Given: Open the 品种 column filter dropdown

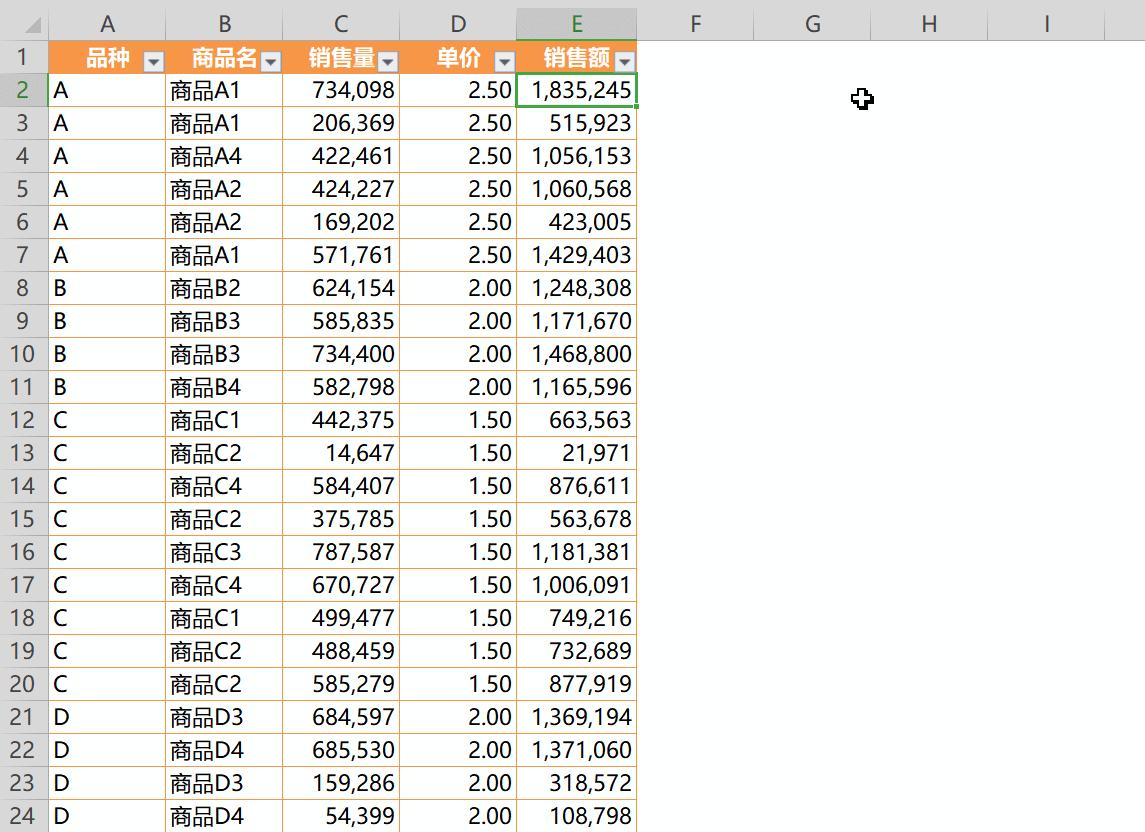Looking at the screenshot, I should pos(153,61).
